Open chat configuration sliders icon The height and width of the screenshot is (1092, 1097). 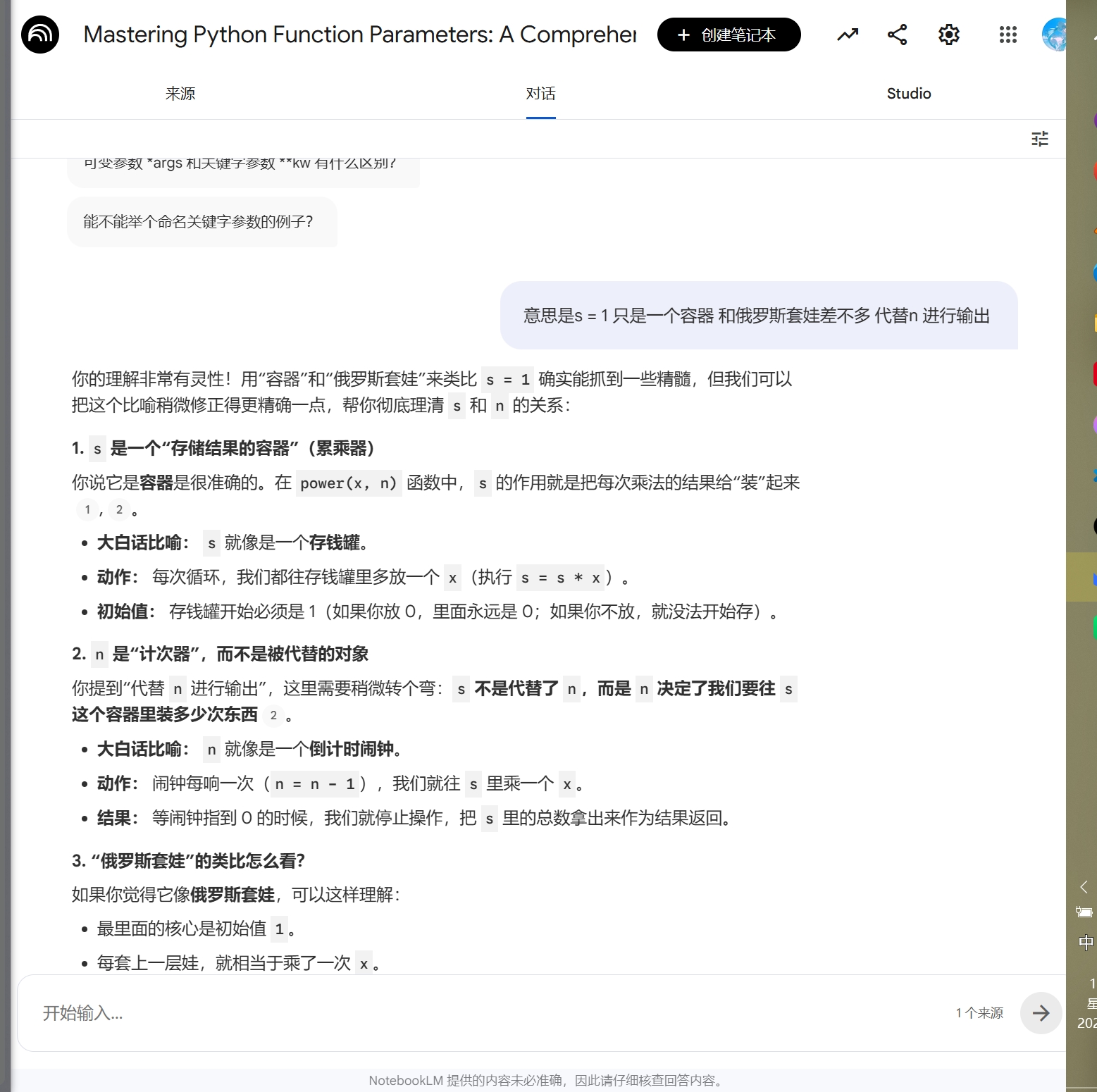pos(1040,139)
